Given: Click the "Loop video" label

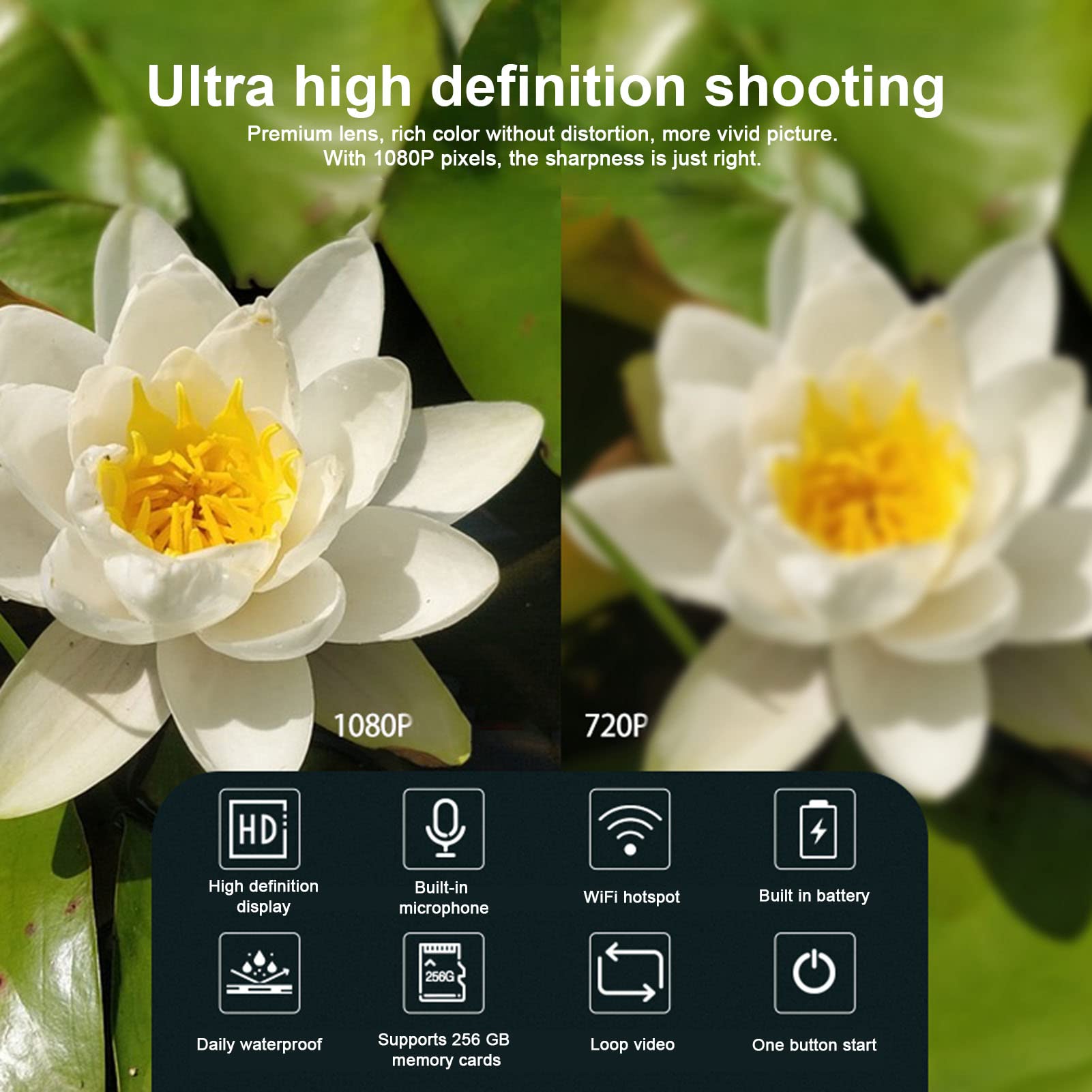Looking at the screenshot, I should [x=632, y=1044].
